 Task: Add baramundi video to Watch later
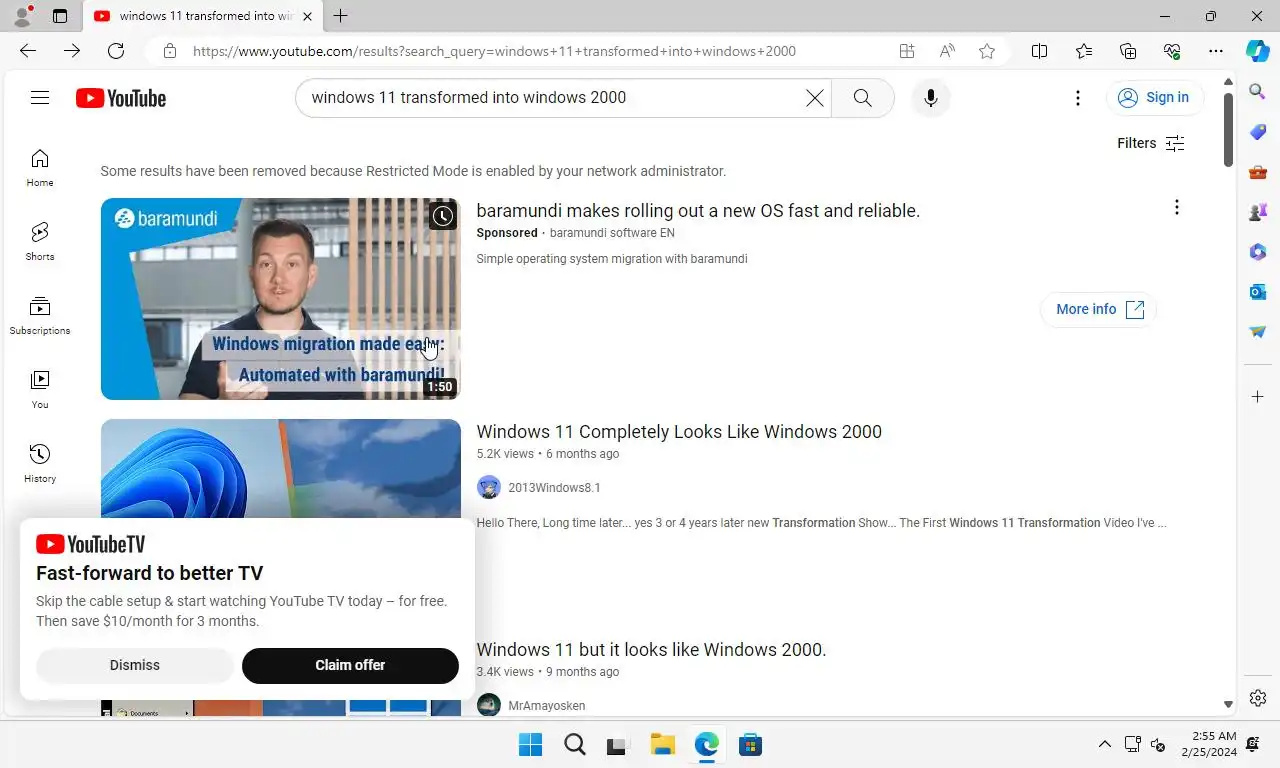tap(443, 216)
